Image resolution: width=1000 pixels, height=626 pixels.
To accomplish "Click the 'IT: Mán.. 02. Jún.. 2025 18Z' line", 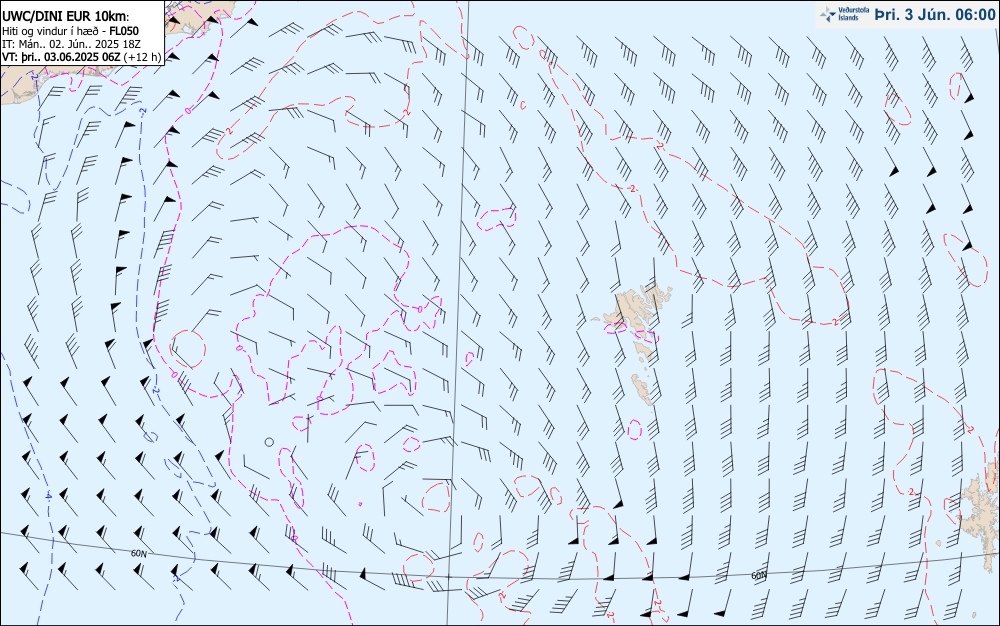I will coord(71,44).
